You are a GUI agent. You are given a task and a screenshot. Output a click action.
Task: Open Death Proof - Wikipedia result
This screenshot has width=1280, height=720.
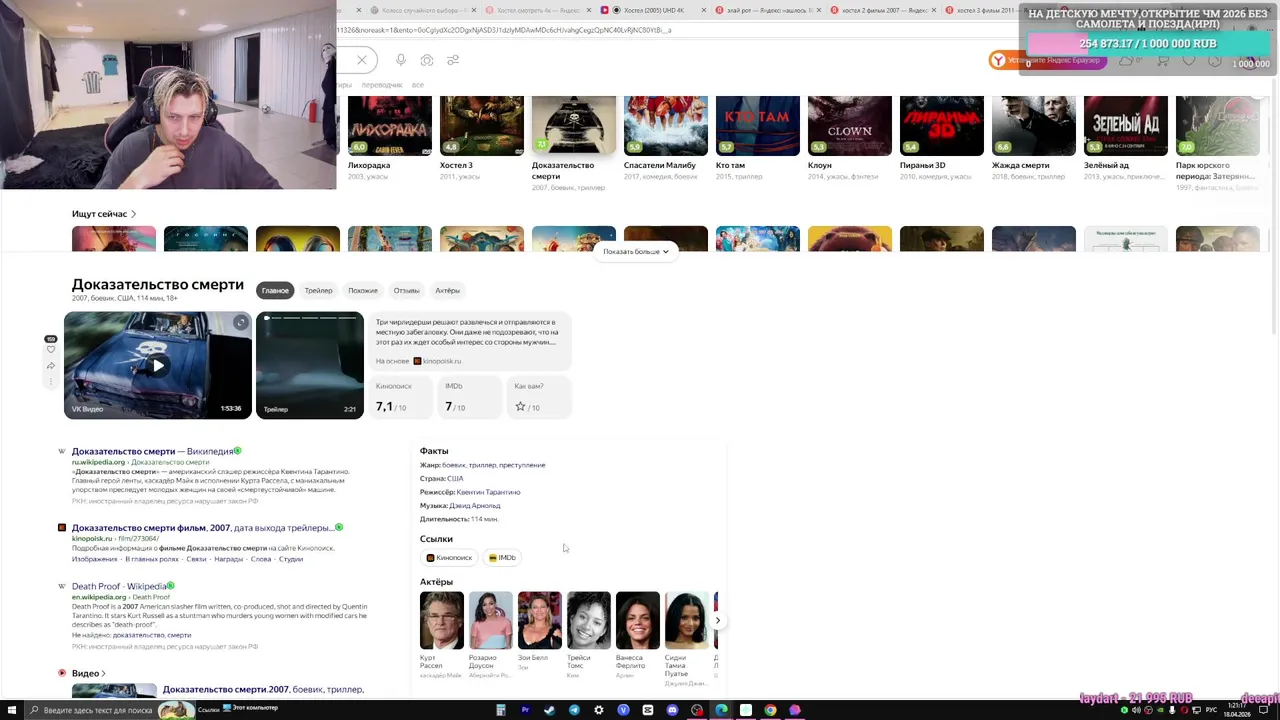(119, 586)
